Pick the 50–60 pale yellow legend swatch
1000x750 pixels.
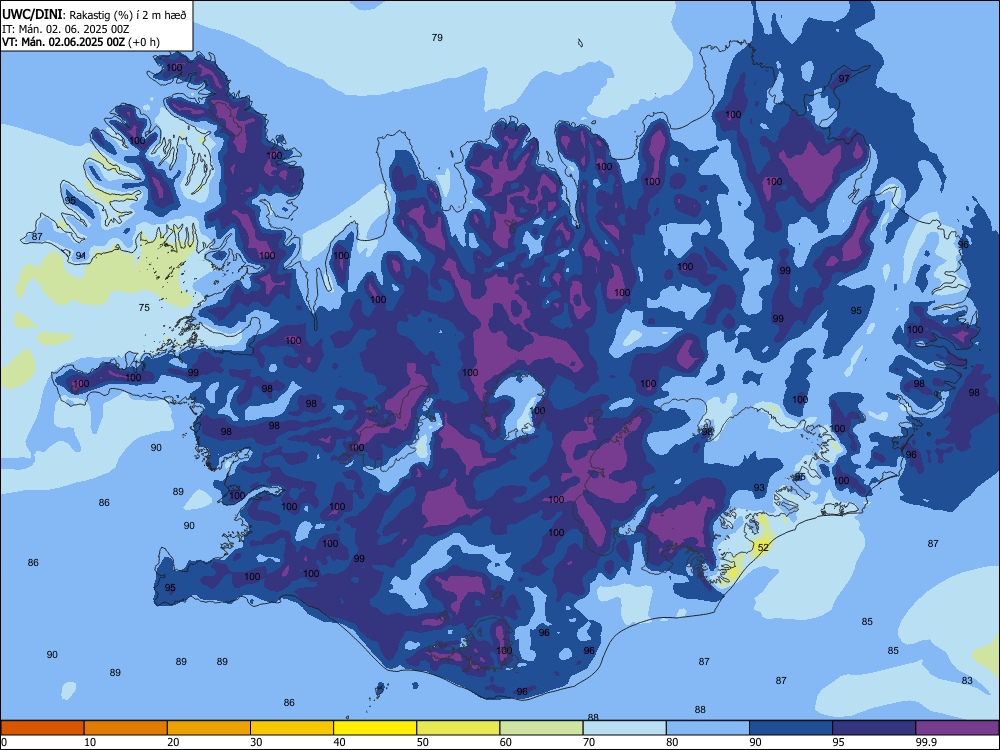click(458, 728)
